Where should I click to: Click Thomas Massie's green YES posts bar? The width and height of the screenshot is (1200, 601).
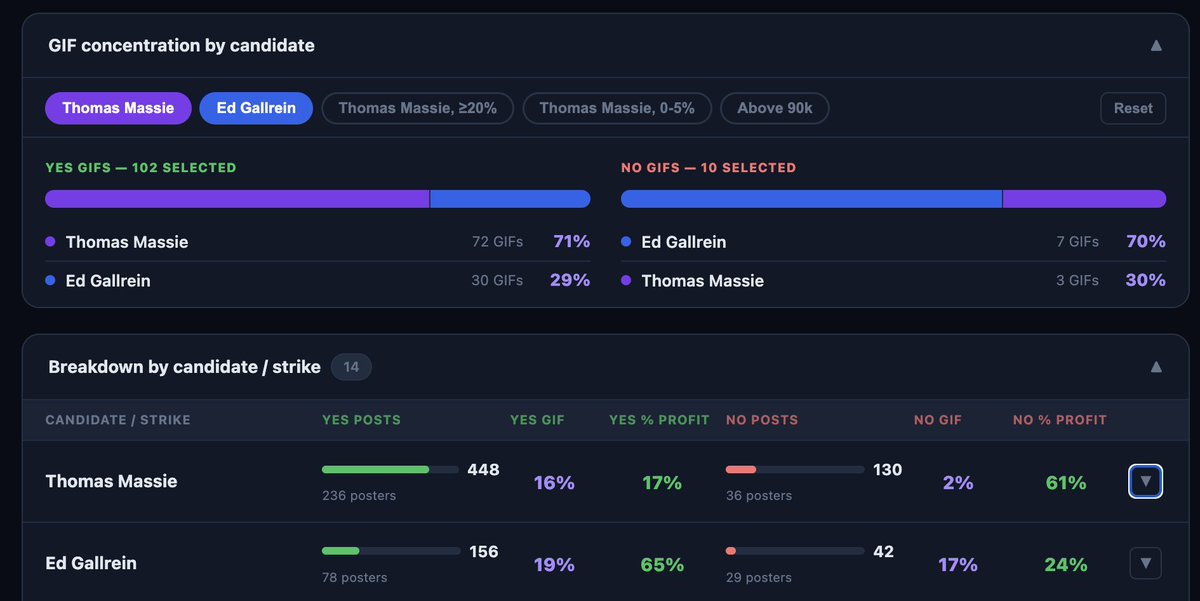click(375, 469)
